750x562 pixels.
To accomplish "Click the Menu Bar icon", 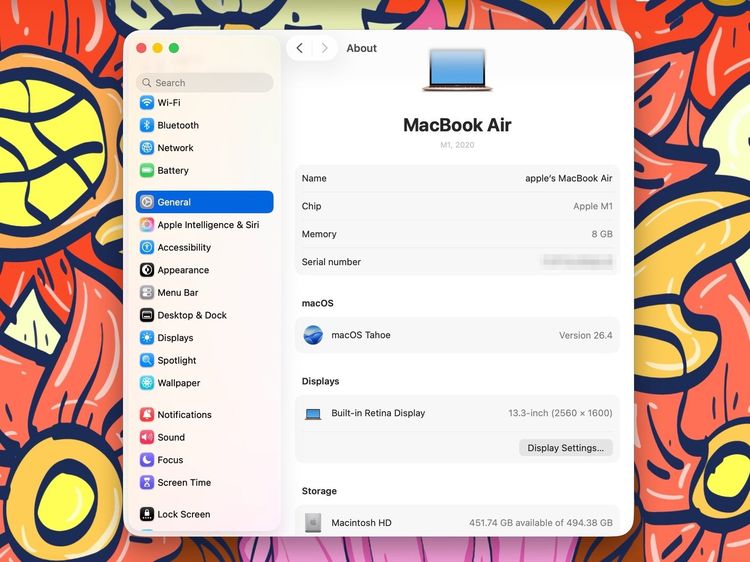I will pyautogui.click(x=147, y=292).
